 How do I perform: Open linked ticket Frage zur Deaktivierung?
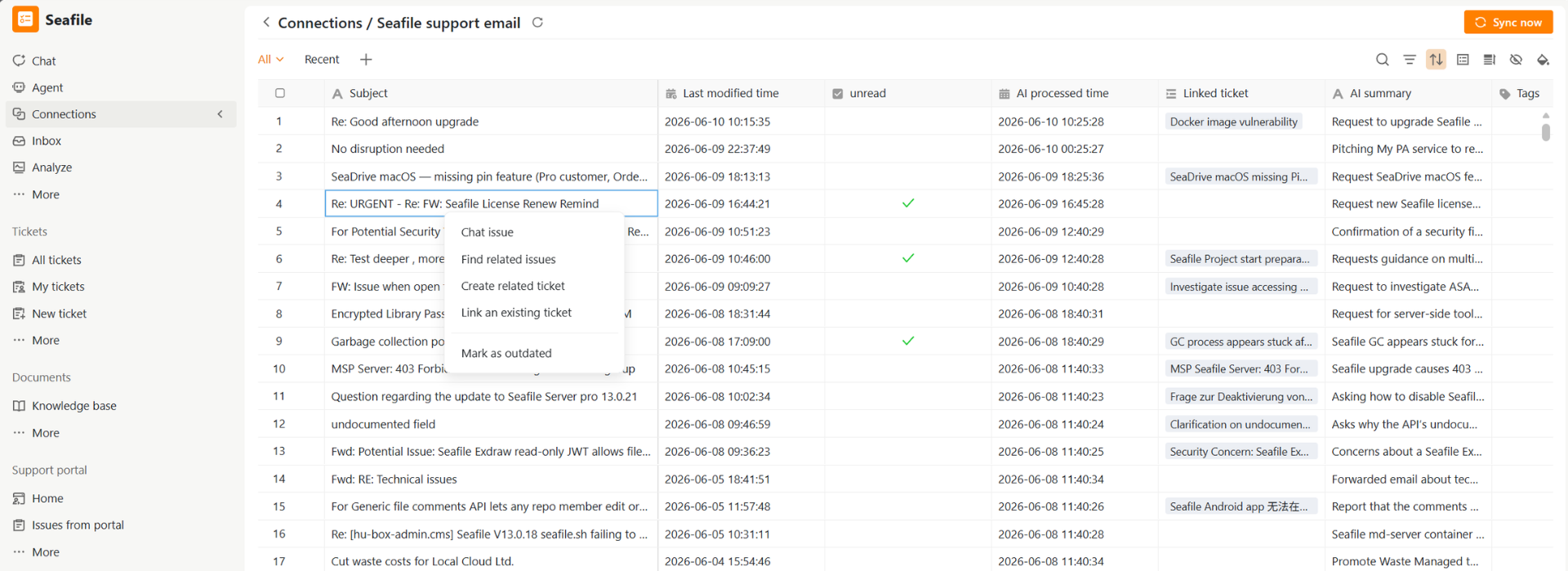(x=1241, y=397)
